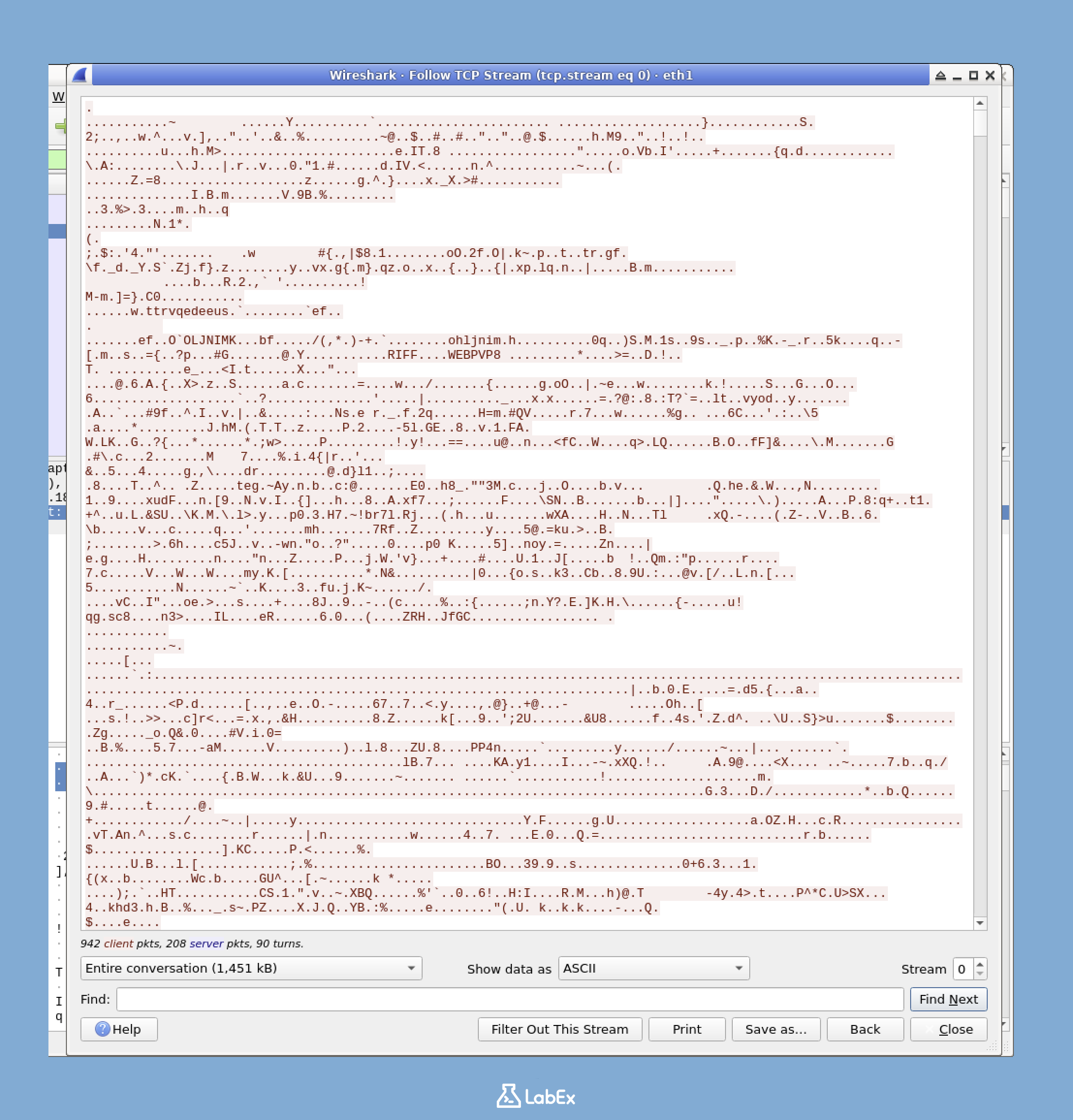Click the green plus icon behind dialog
This screenshot has width=1073, height=1120.
(61, 126)
